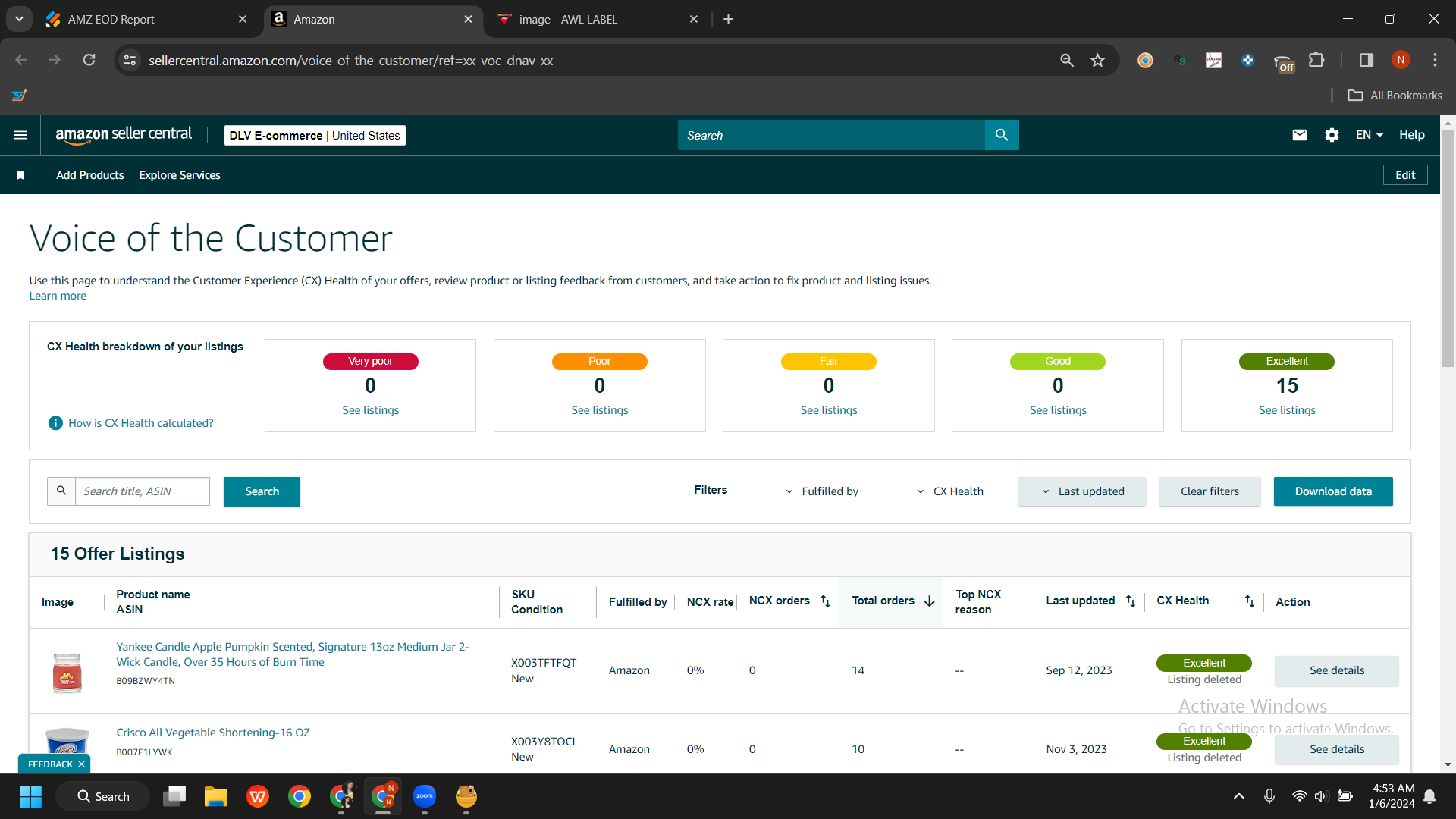Sort by CX Health arrows icon

tap(1249, 601)
